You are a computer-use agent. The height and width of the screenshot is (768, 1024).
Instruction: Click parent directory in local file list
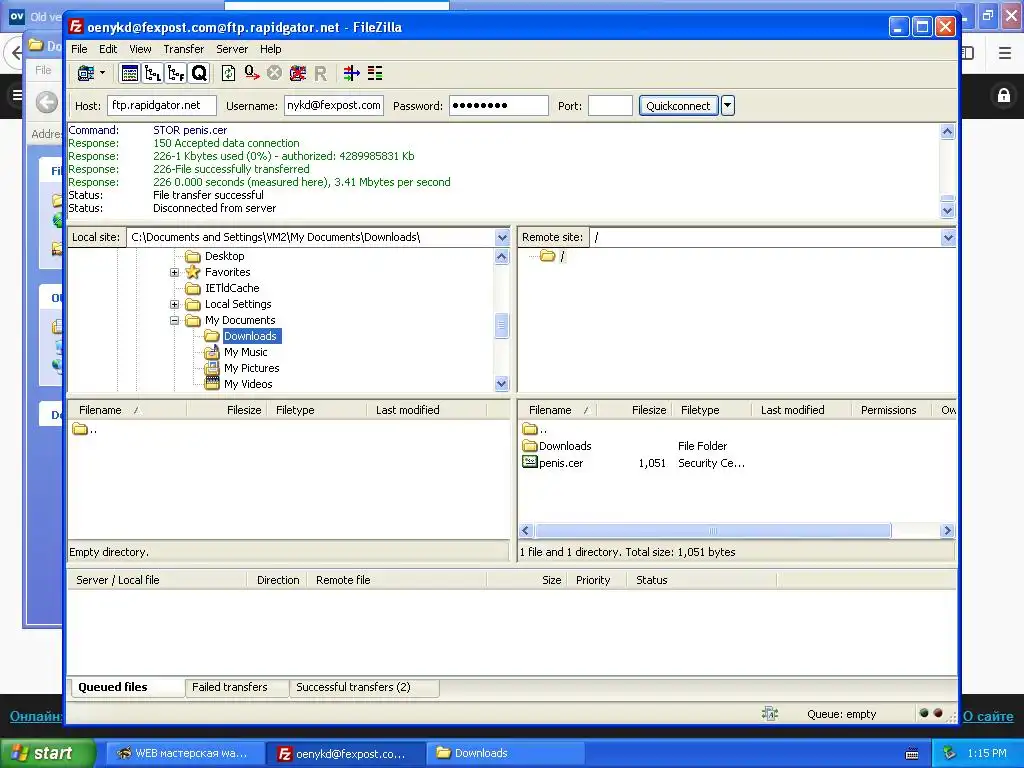pyautogui.click(x=85, y=430)
